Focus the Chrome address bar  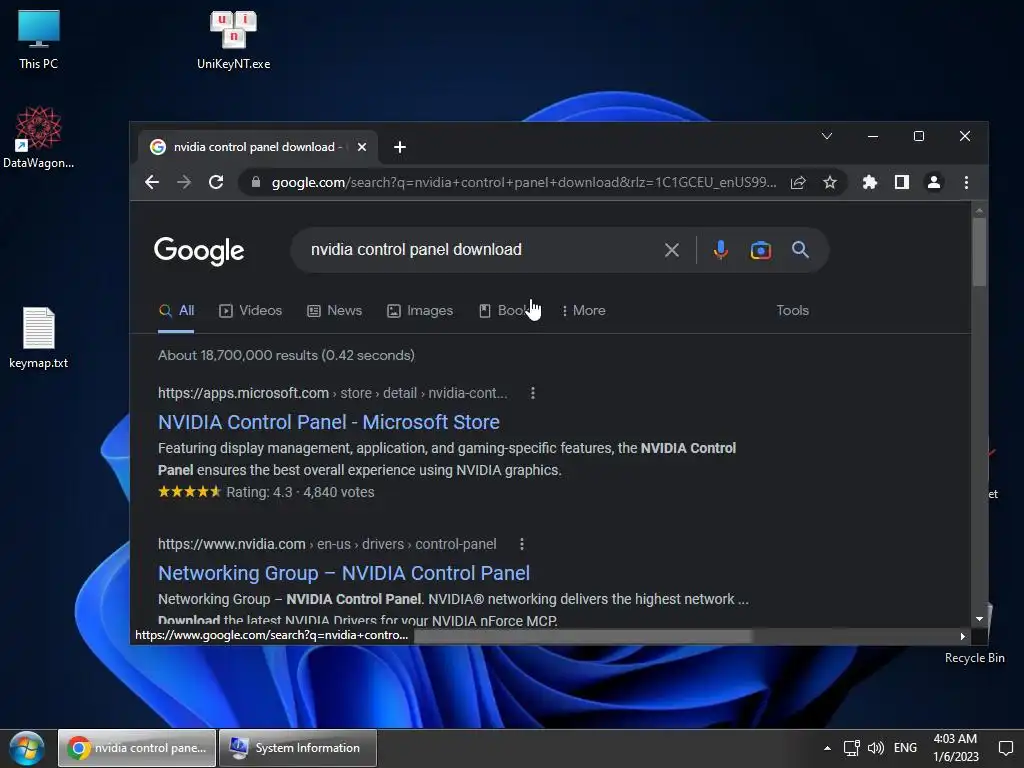click(522, 182)
